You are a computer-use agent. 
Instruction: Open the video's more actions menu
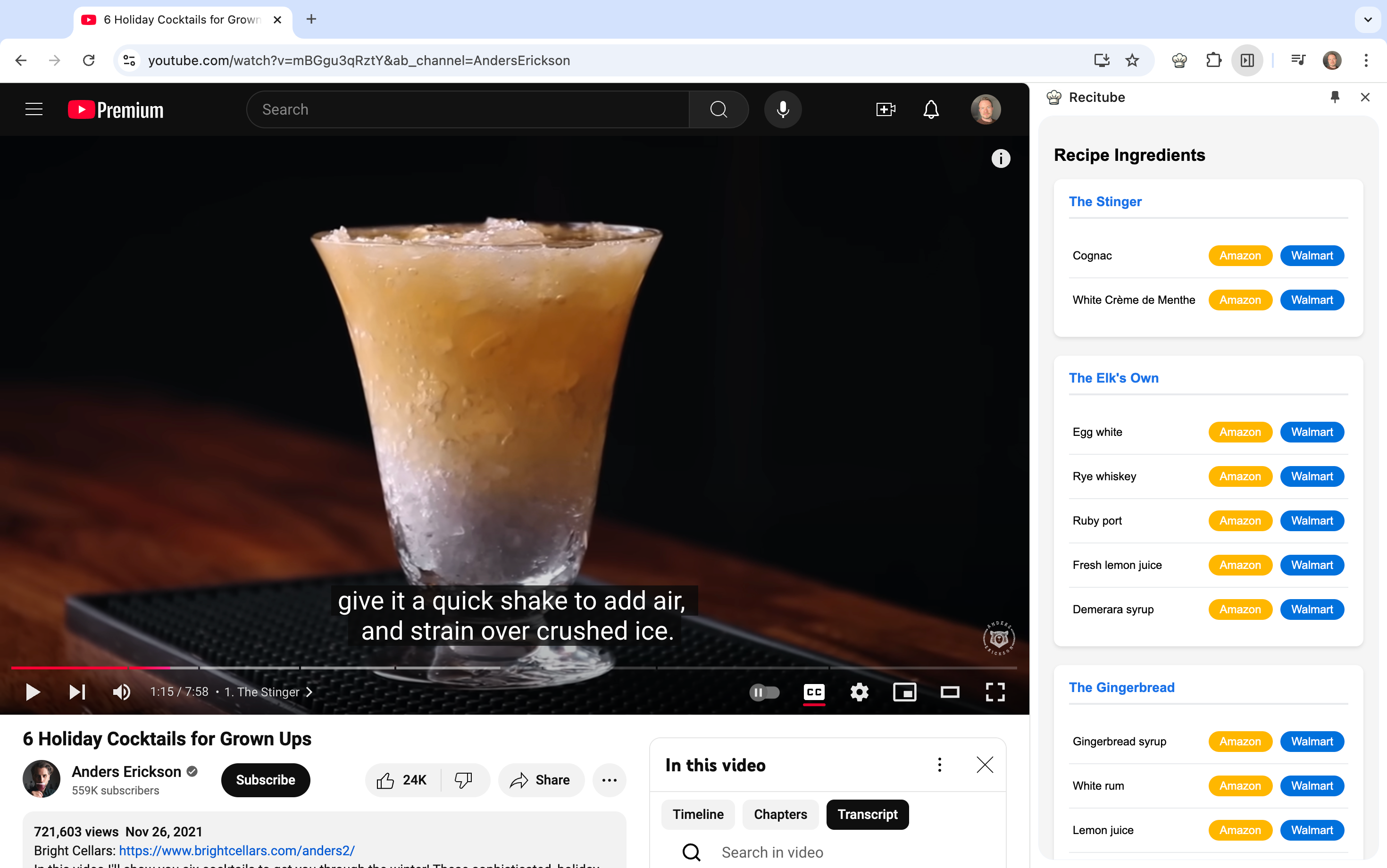click(x=609, y=780)
